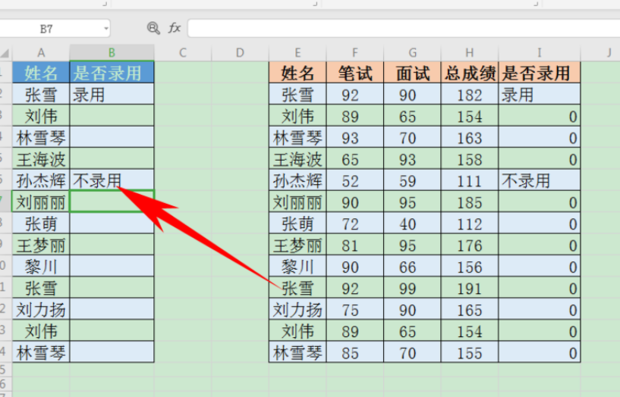Select column H header

pos(469,53)
